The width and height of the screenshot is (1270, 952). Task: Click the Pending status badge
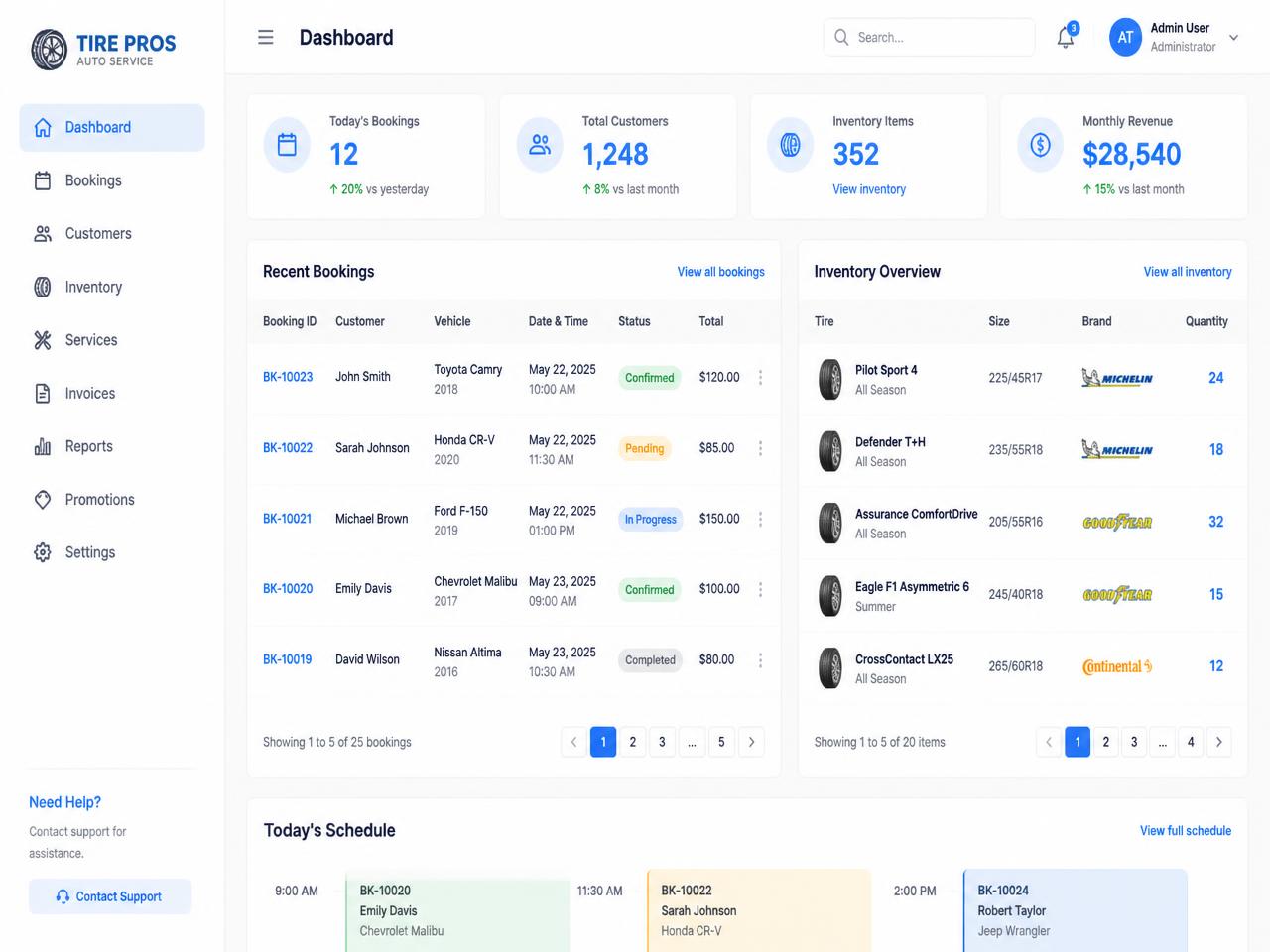tap(645, 448)
